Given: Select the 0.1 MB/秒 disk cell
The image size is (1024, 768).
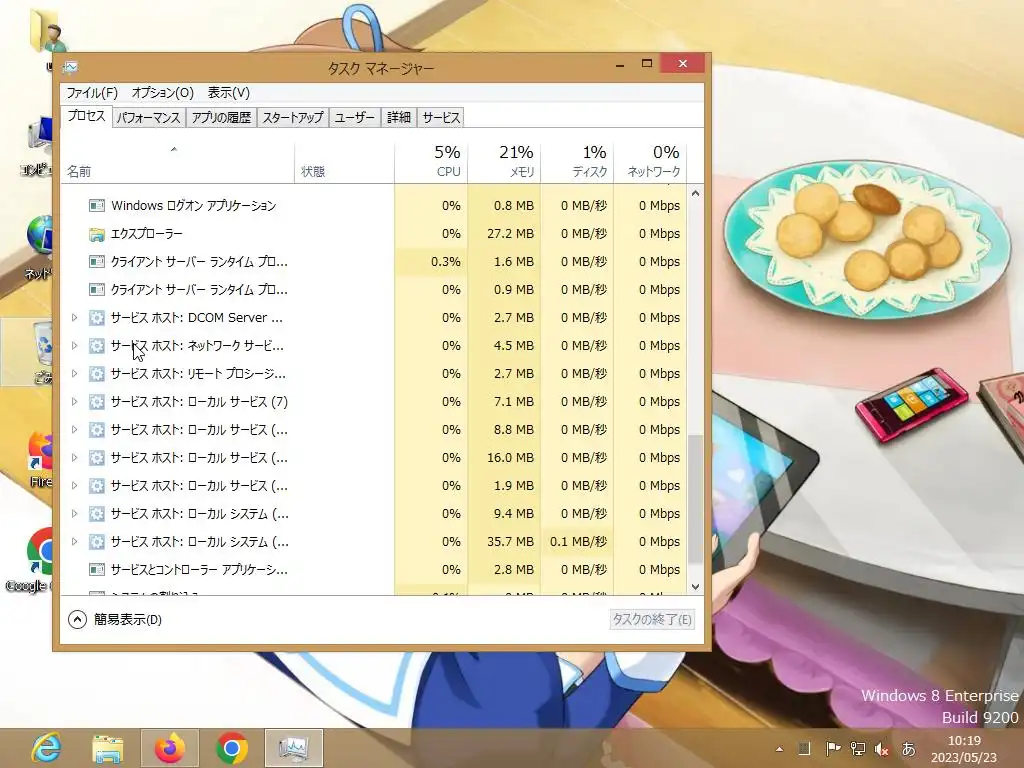Looking at the screenshot, I should coord(579,542).
